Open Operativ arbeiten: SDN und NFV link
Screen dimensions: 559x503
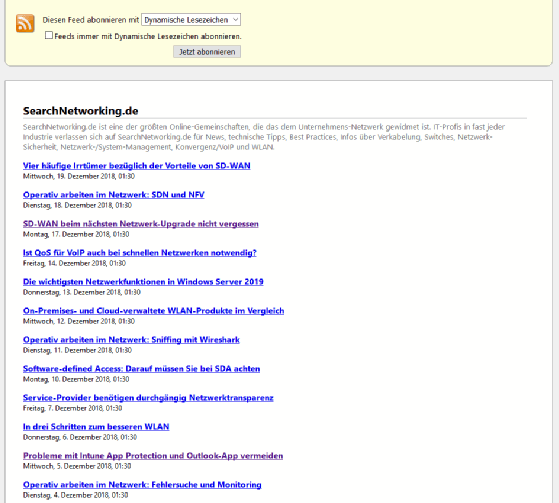click(114, 195)
